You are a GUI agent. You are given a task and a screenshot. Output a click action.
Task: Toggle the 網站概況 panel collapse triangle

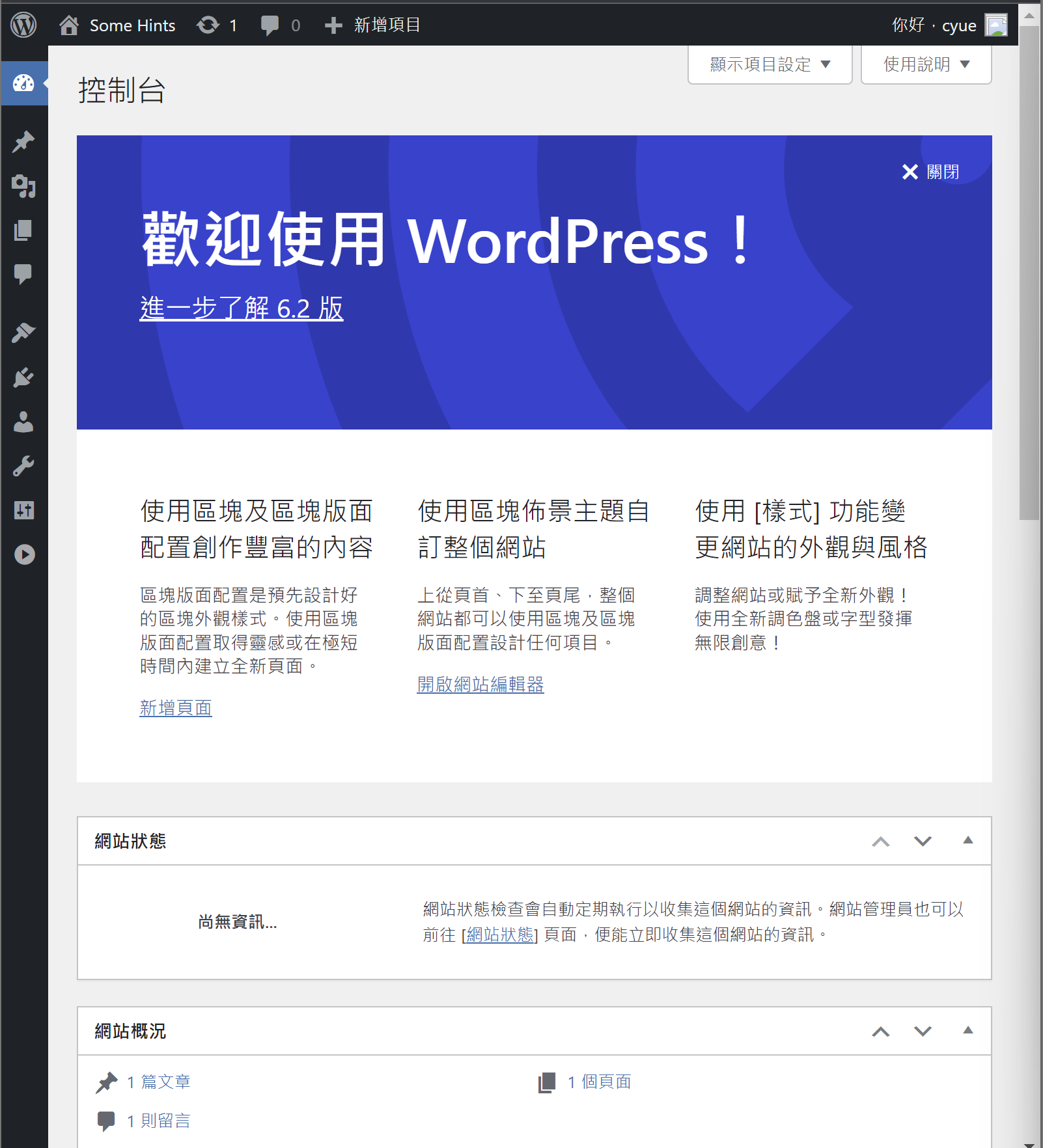point(967,1030)
